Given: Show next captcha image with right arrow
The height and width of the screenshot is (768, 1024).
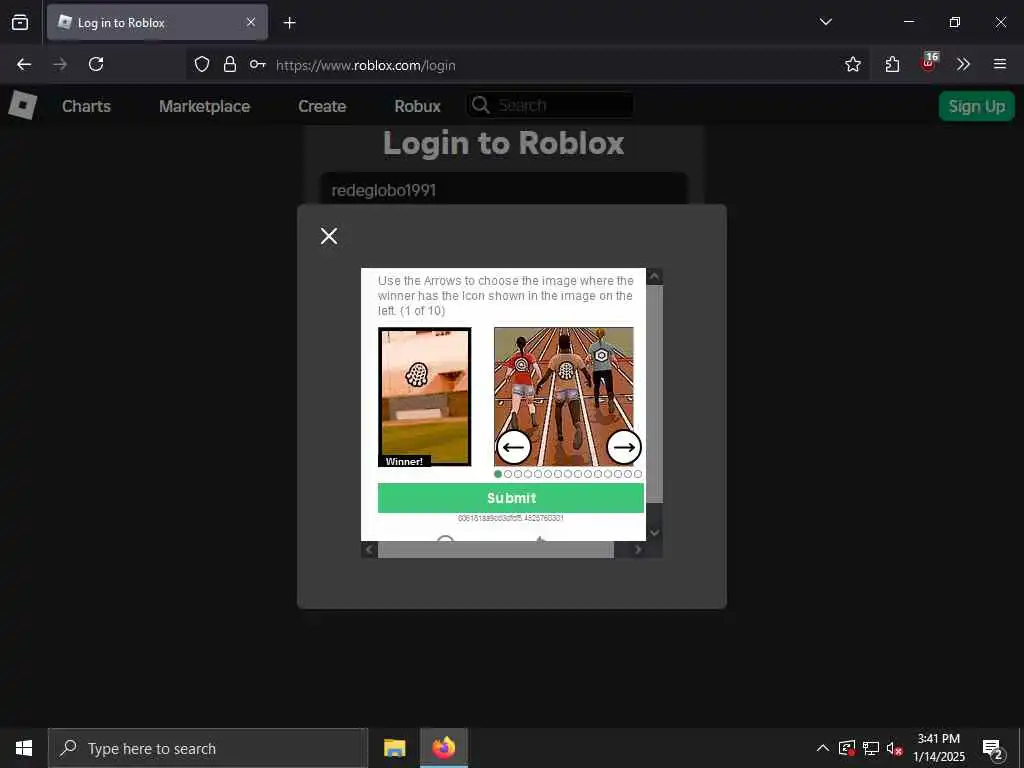Looking at the screenshot, I should (624, 447).
